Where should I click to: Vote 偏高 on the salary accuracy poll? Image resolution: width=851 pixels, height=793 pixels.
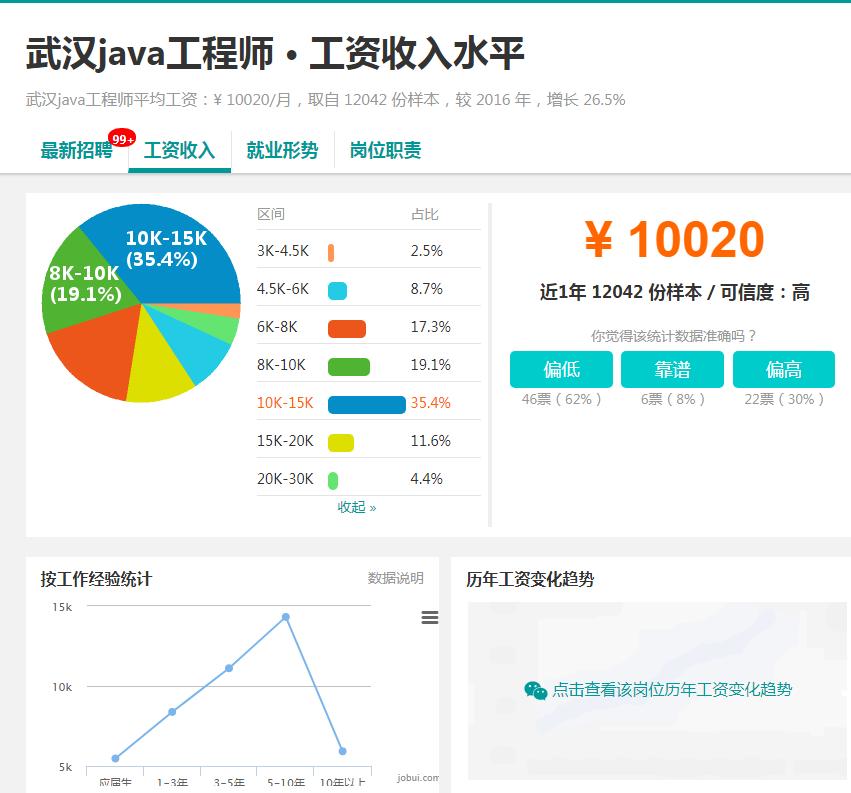point(783,369)
